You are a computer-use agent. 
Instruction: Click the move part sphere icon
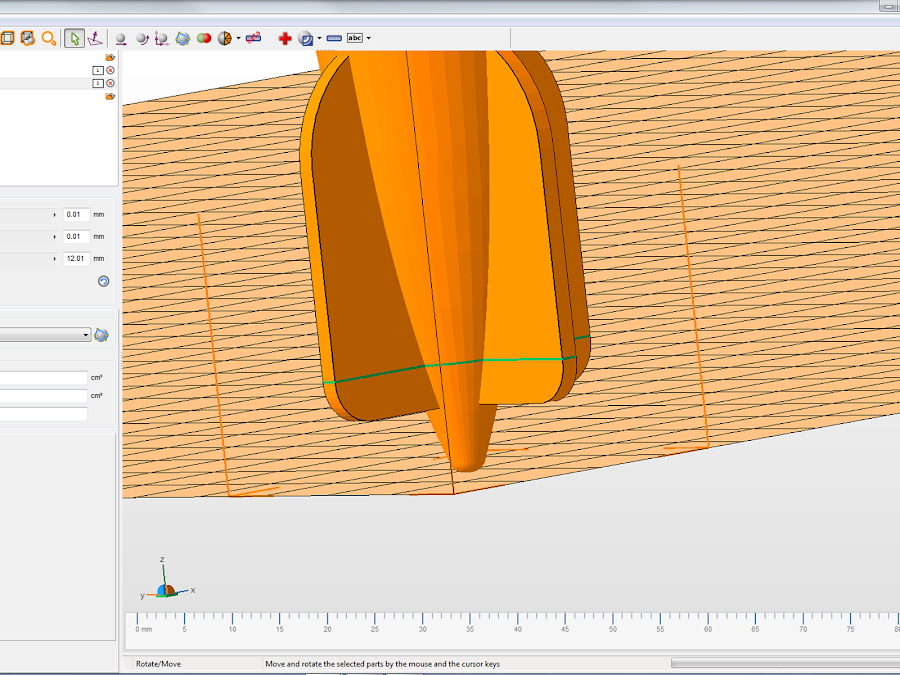121,38
